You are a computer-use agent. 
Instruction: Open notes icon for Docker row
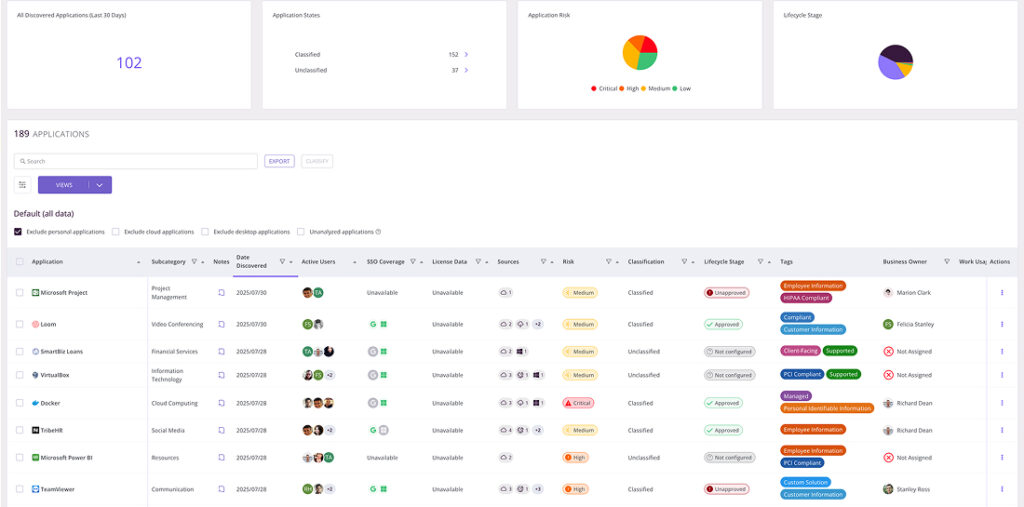[x=221, y=403]
